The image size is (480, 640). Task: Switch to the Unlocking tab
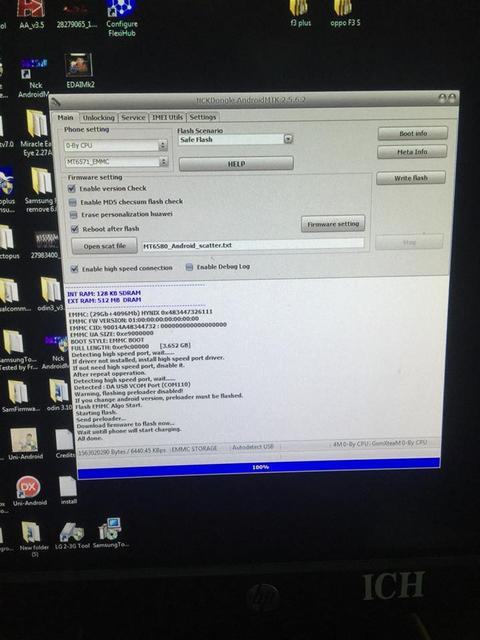coord(98,118)
